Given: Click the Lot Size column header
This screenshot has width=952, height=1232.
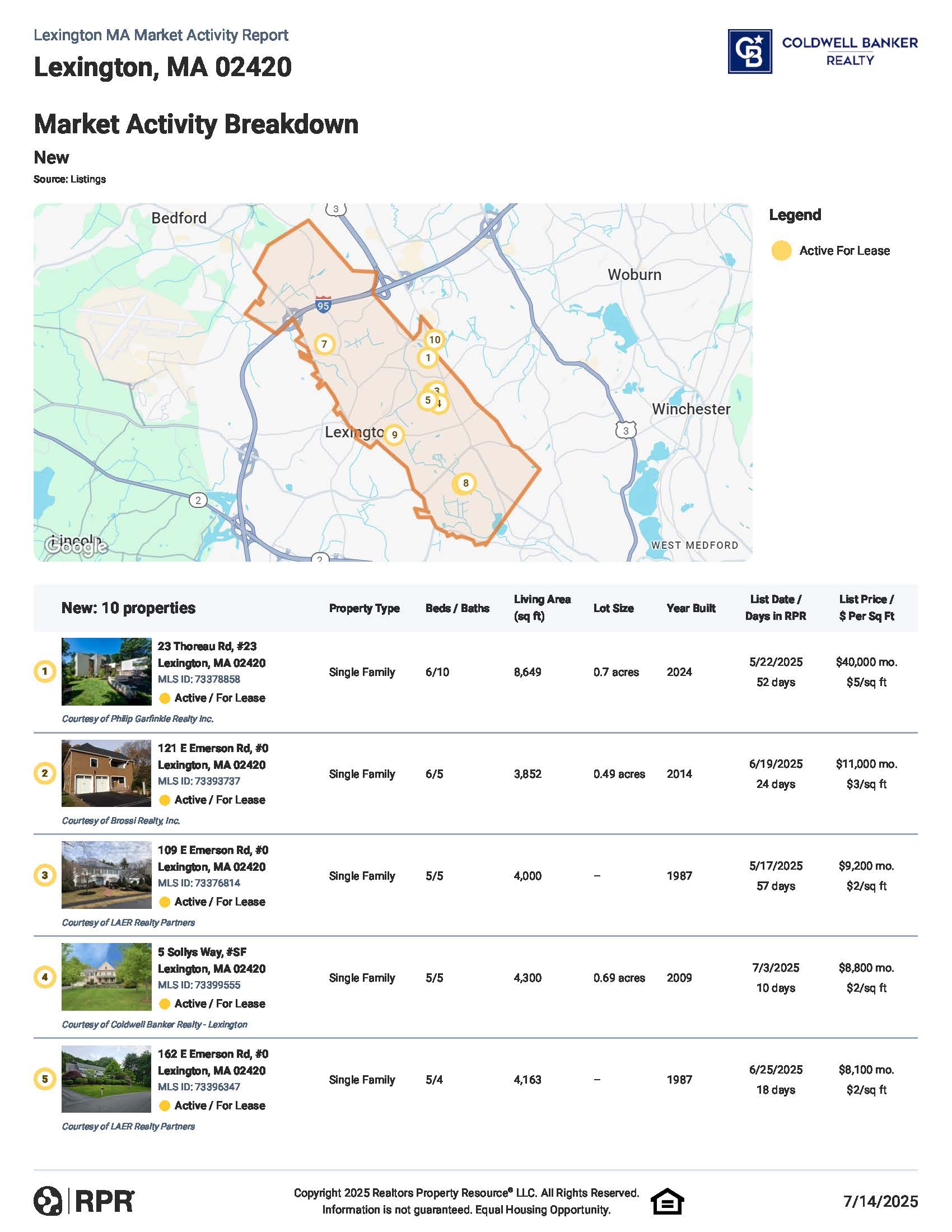Looking at the screenshot, I should pyautogui.click(x=614, y=608).
